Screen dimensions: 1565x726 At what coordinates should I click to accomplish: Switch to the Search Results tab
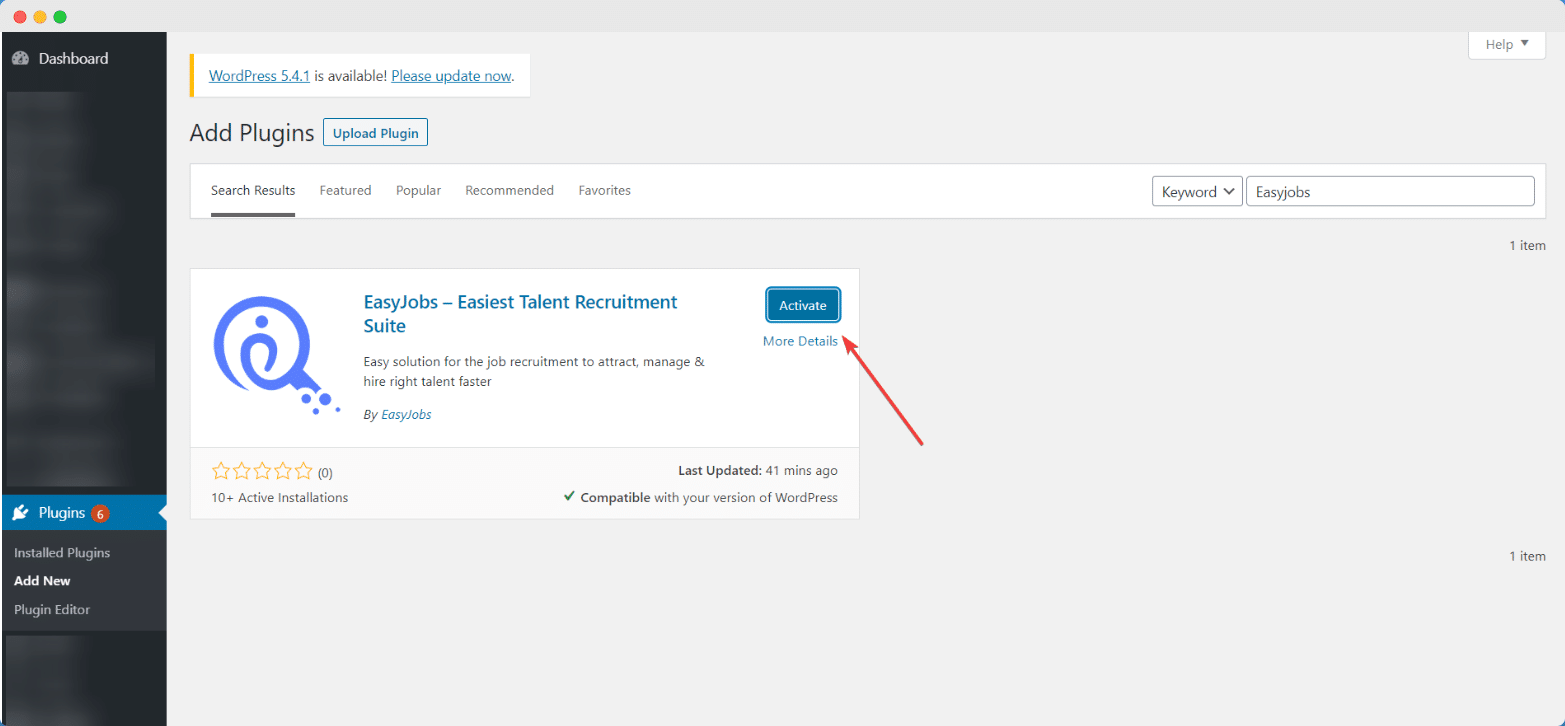pos(253,190)
